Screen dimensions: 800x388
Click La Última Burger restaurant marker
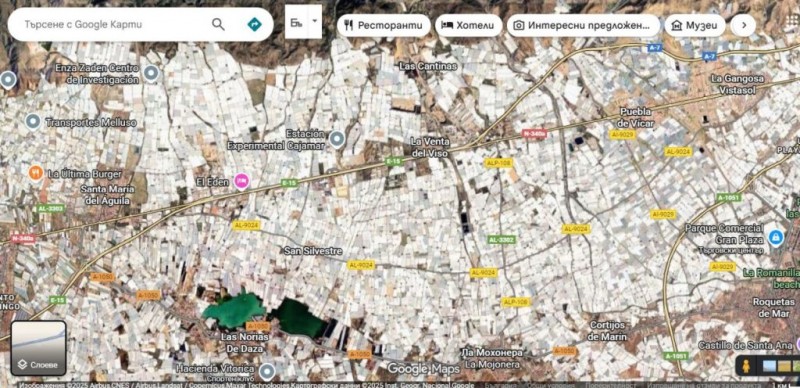click(35, 174)
